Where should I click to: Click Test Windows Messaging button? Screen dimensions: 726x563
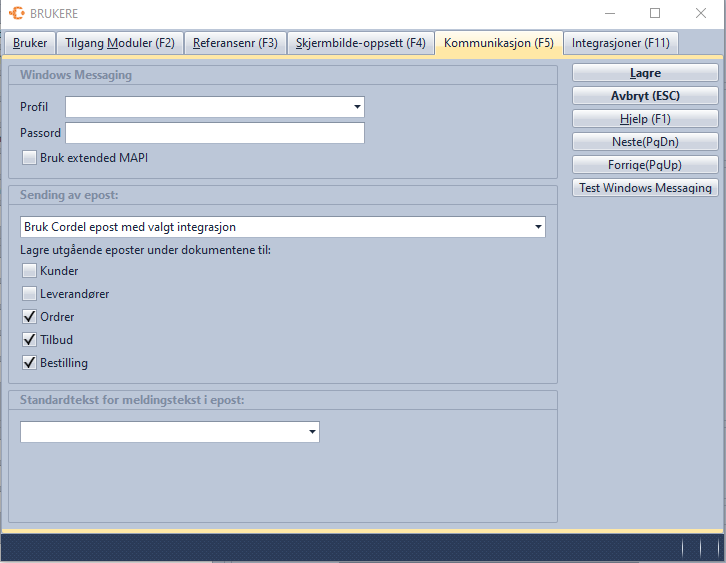[x=645, y=188]
